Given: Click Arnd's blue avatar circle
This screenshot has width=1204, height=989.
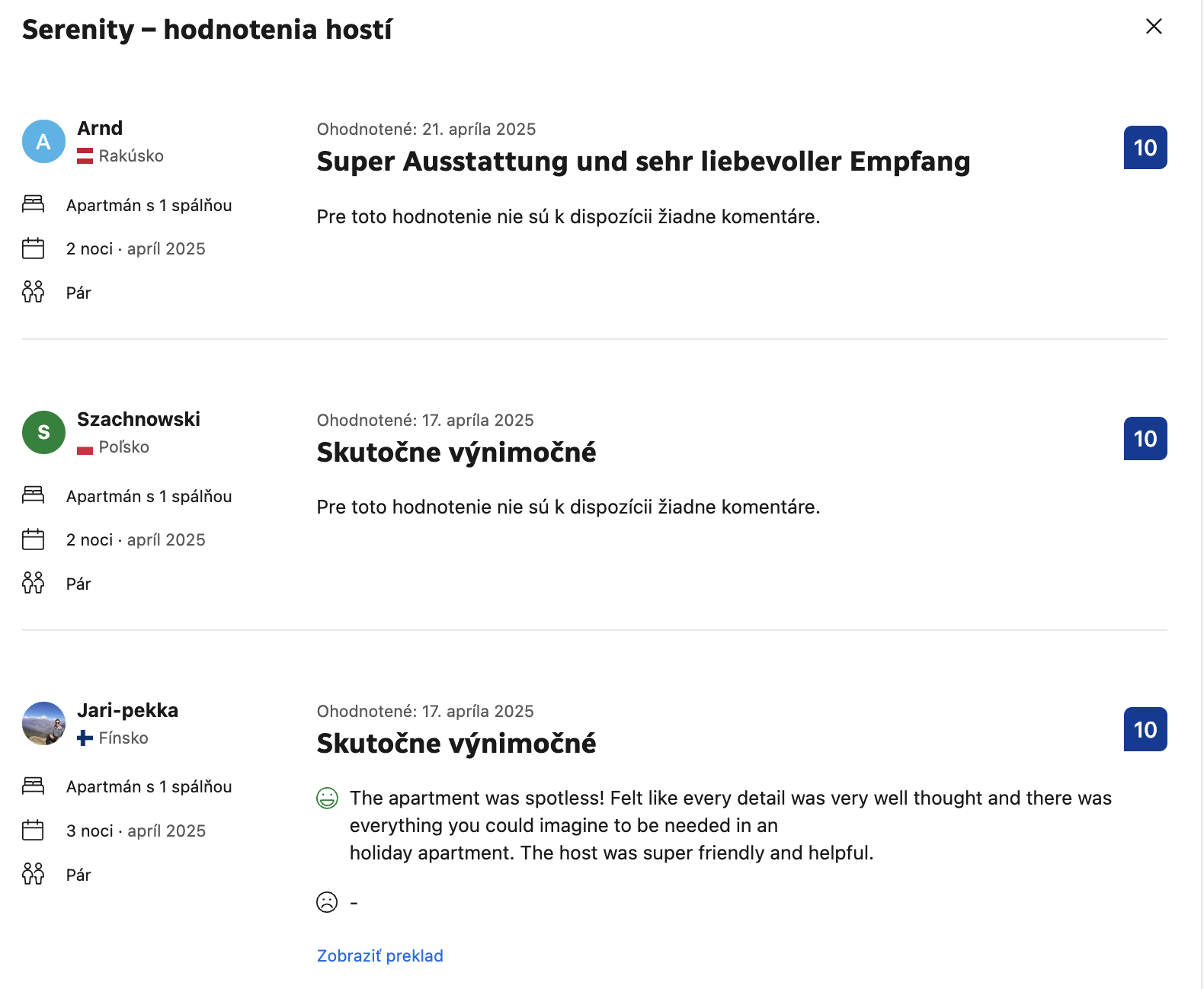Looking at the screenshot, I should [43, 142].
